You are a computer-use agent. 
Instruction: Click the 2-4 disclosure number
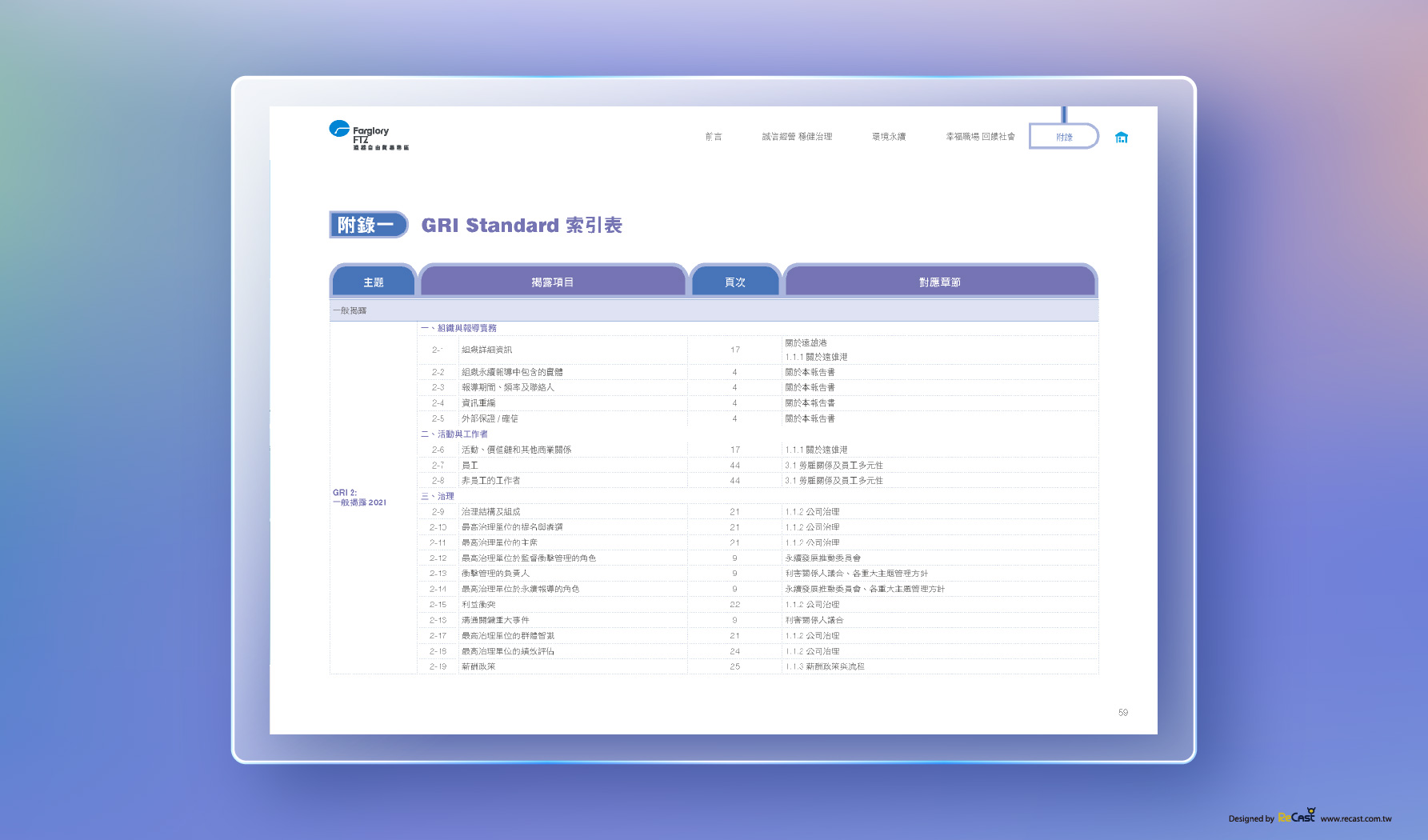(x=438, y=403)
